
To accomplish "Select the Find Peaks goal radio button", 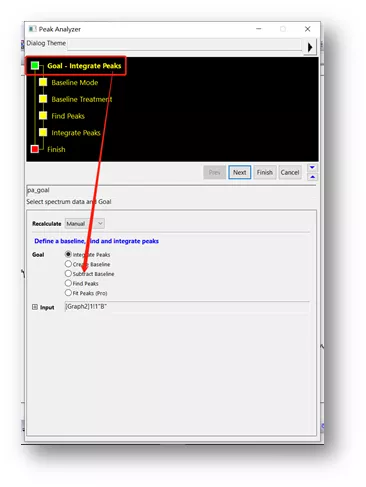I will (x=68, y=283).
